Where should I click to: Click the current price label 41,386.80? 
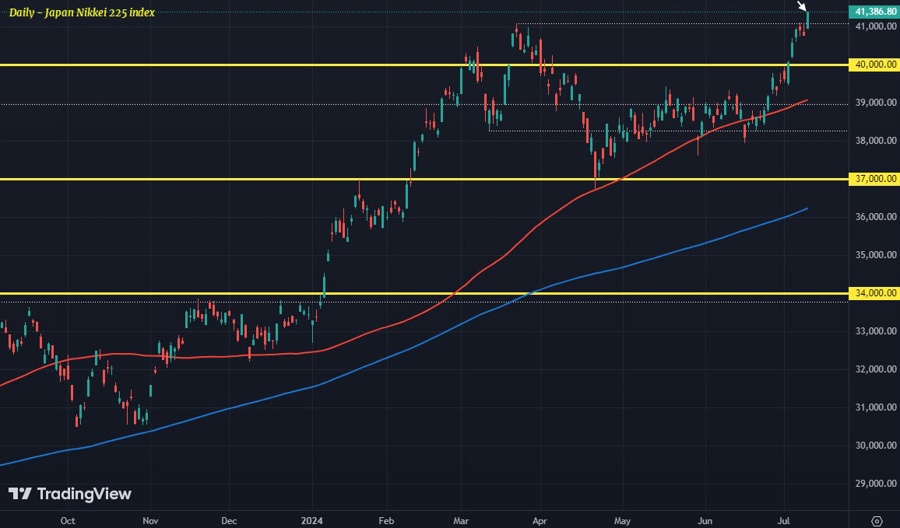(870, 11)
